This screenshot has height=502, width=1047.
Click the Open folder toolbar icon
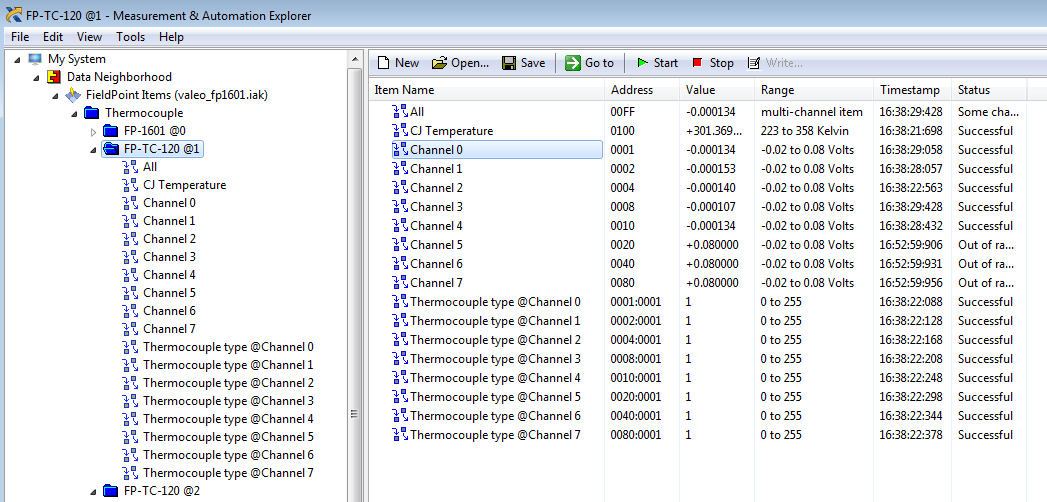click(439, 63)
